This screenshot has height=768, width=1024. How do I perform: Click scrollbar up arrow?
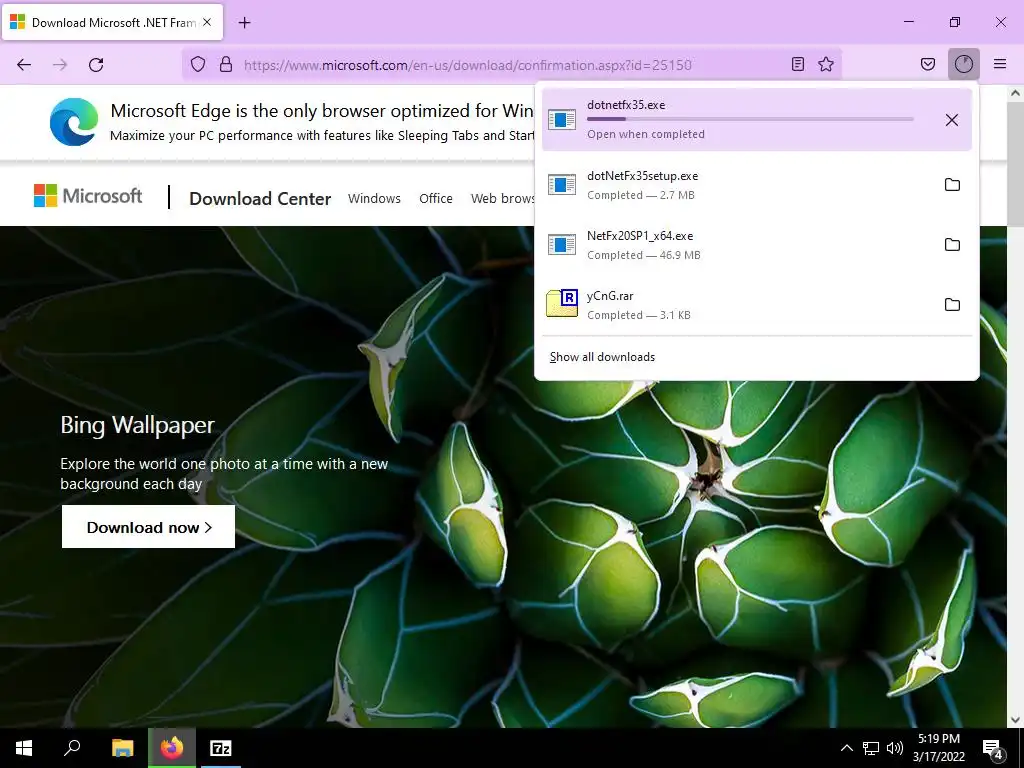[x=1015, y=93]
